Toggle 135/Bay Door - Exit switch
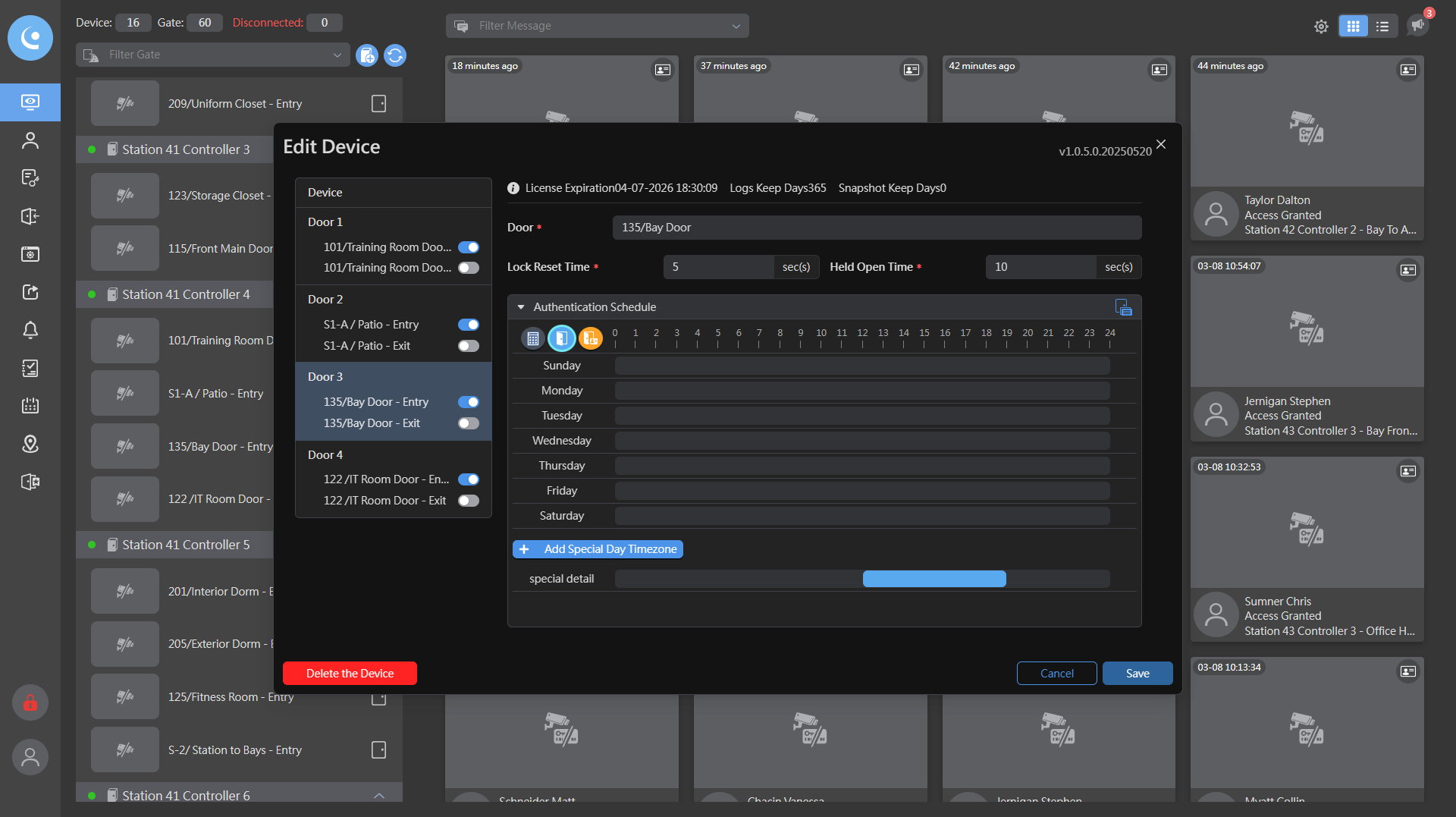Viewport: 1456px width, 817px height. [x=469, y=423]
